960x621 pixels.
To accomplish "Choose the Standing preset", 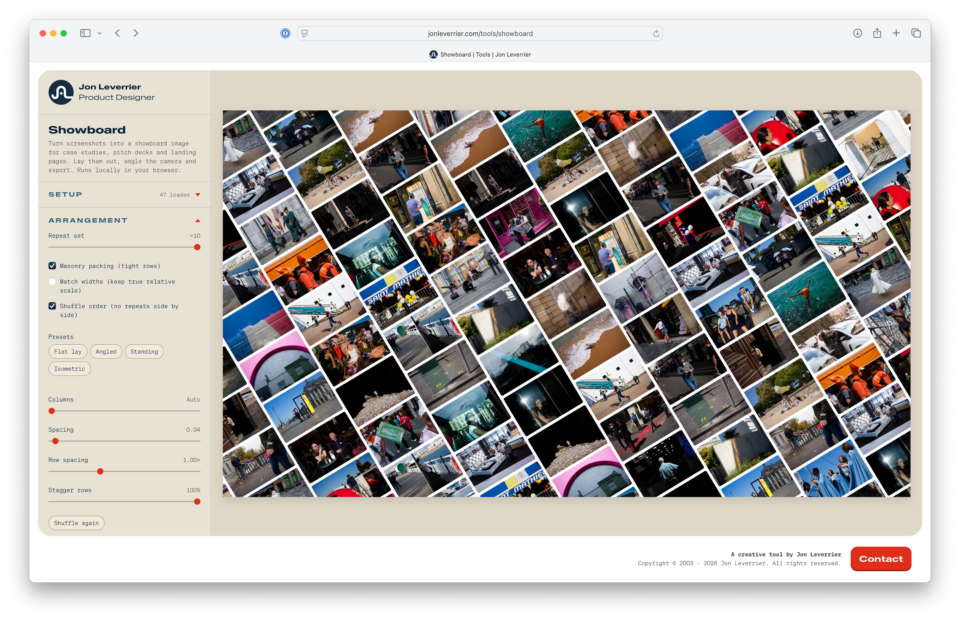I will pos(144,352).
